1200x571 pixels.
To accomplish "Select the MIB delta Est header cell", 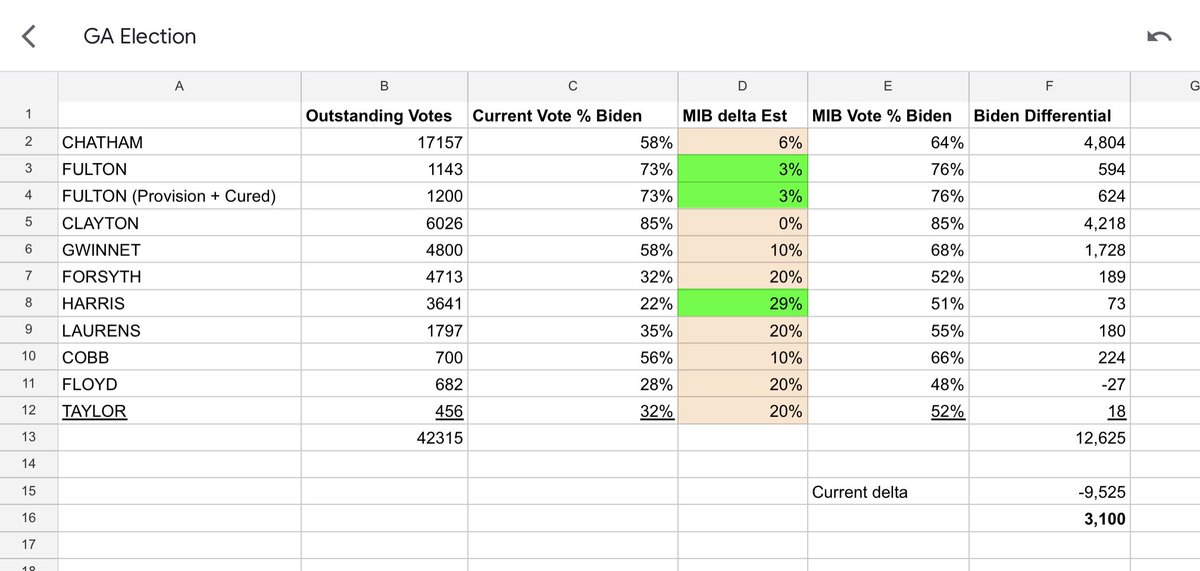I will 743,115.
